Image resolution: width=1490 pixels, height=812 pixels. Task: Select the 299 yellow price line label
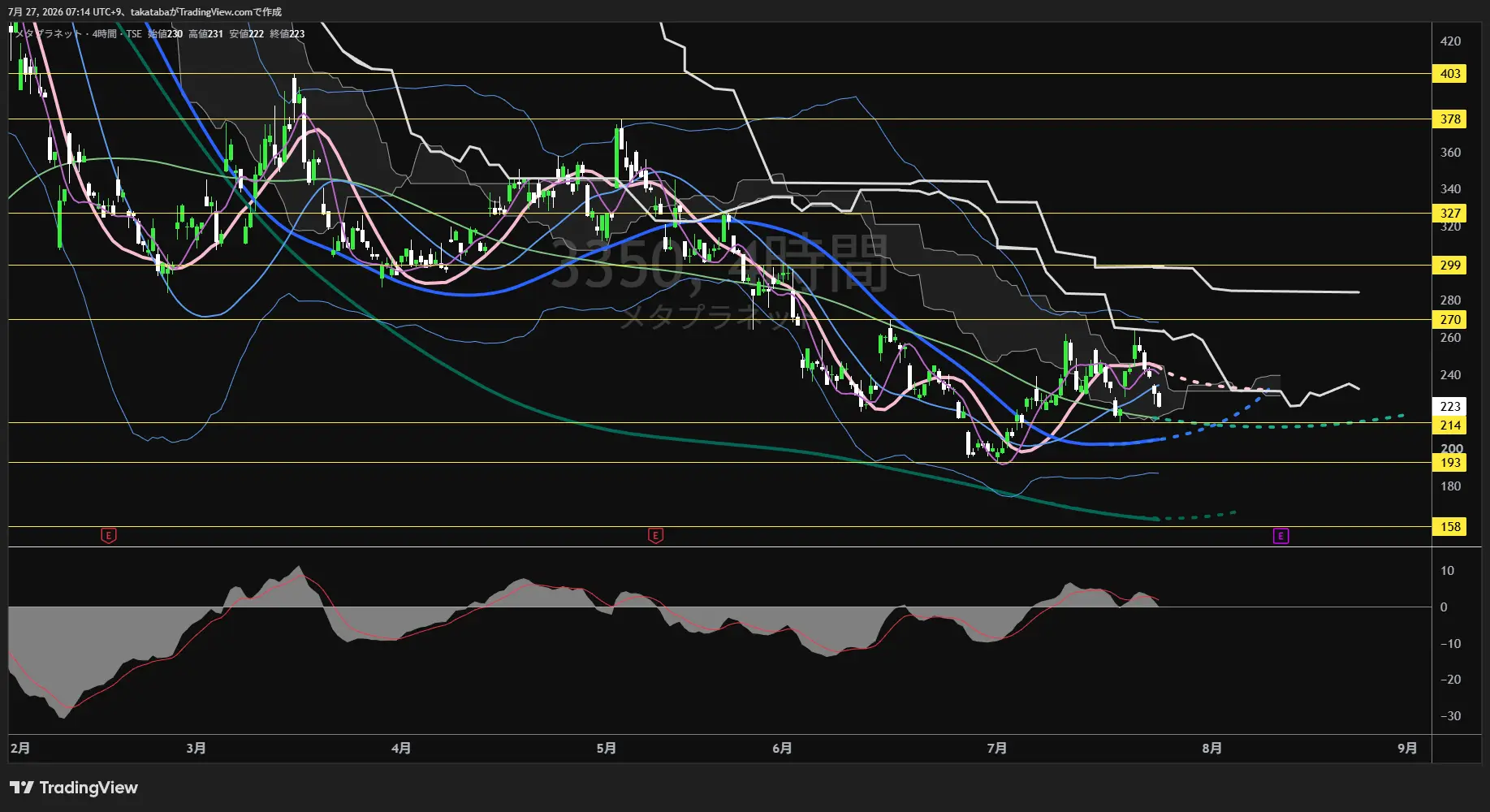pyautogui.click(x=1450, y=266)
